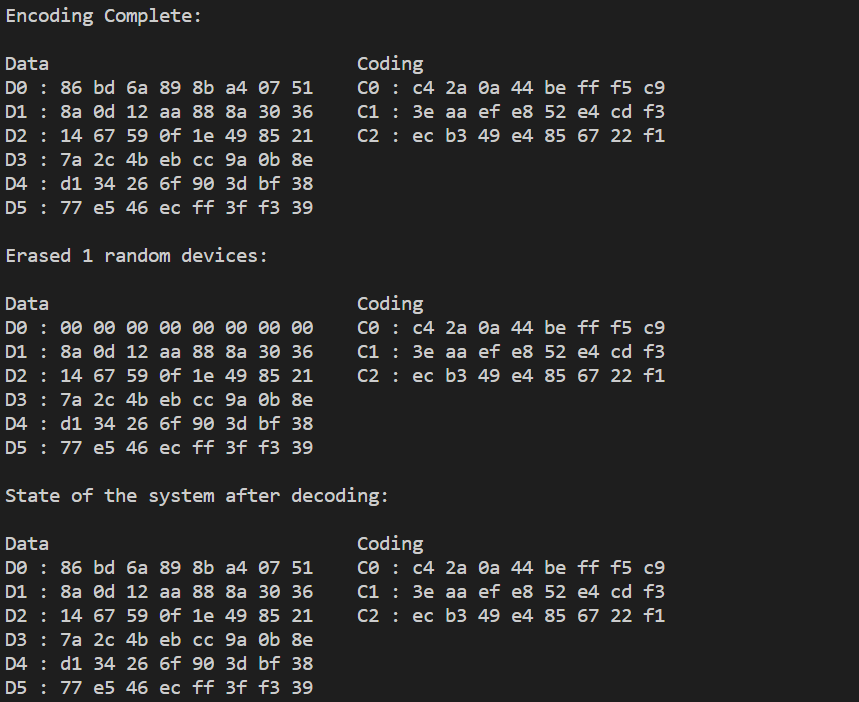The height and width of the screenshot is (702, 859).
Task: Click the 'Encoding Complete:' heading text
Action: [104, 16]
